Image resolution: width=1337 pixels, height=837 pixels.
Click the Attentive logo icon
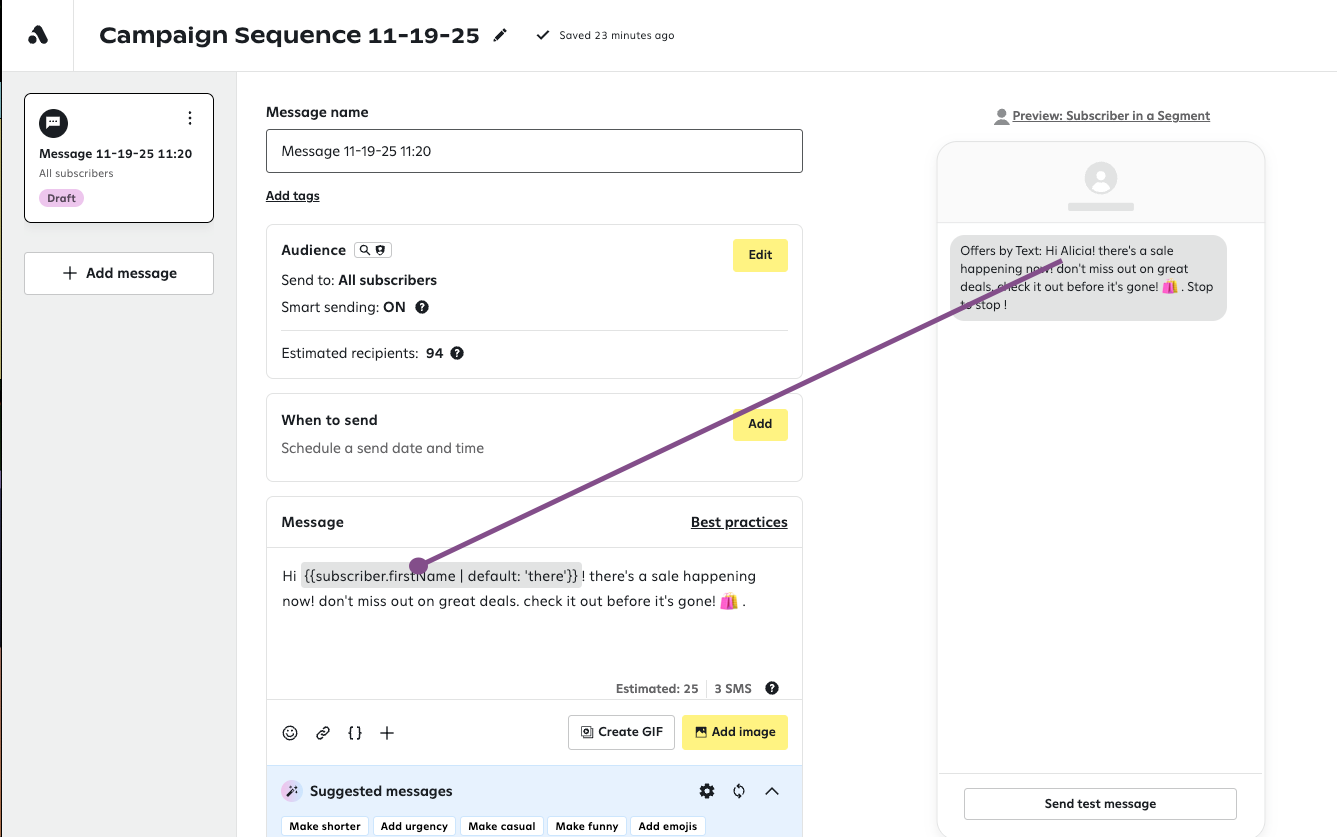(38, 35)
